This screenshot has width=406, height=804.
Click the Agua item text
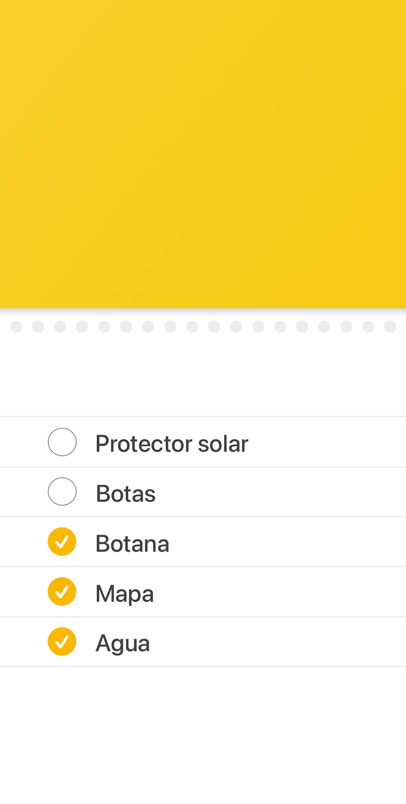123,644
